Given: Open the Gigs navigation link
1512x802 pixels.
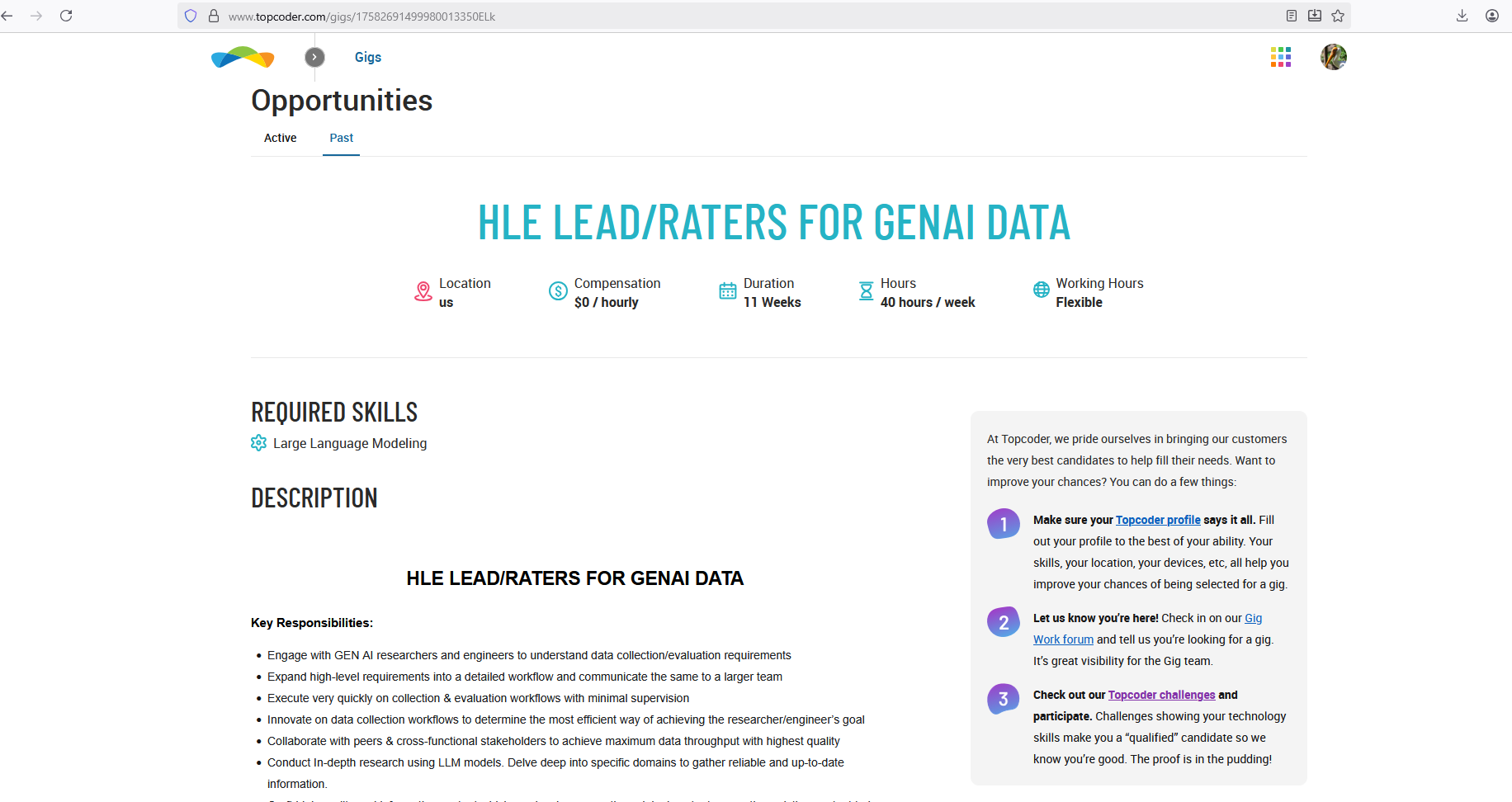Looking at the screenshot, I should click(367, 57).
